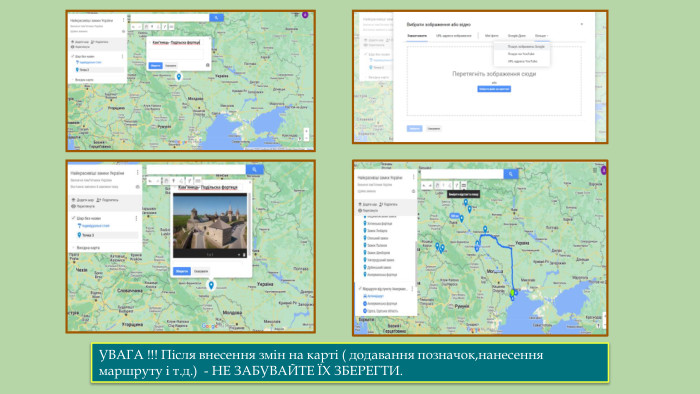
Task: Click the search button in the top-left map screenshot
Action: tap(217, 18)
